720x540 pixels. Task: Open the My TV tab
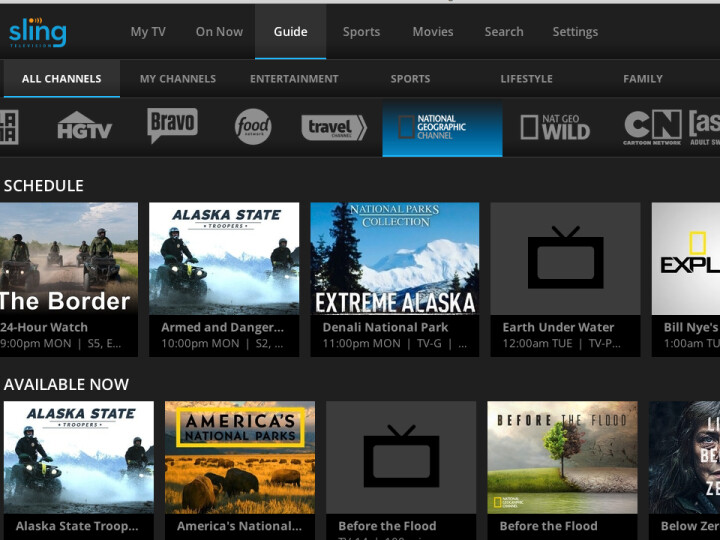[148, 32]
